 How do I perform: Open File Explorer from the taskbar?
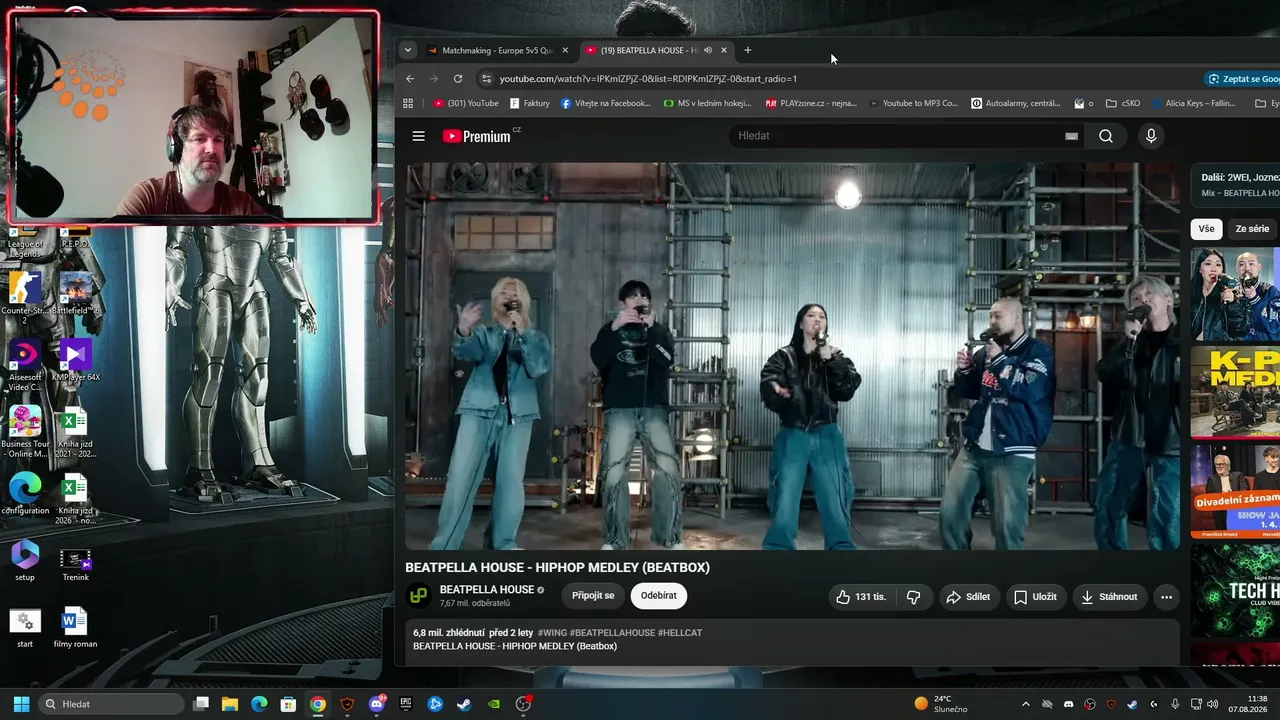(230, 704)
